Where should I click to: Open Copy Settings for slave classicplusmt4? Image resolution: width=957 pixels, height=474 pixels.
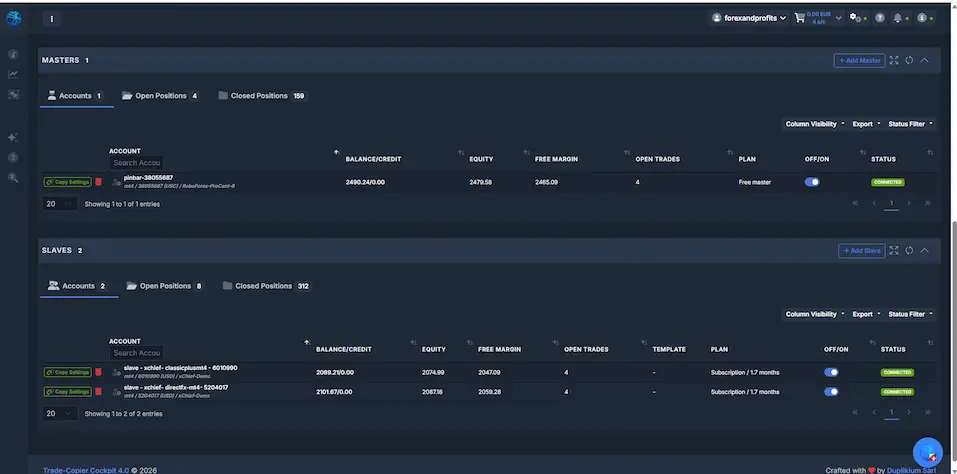[67, 372]
